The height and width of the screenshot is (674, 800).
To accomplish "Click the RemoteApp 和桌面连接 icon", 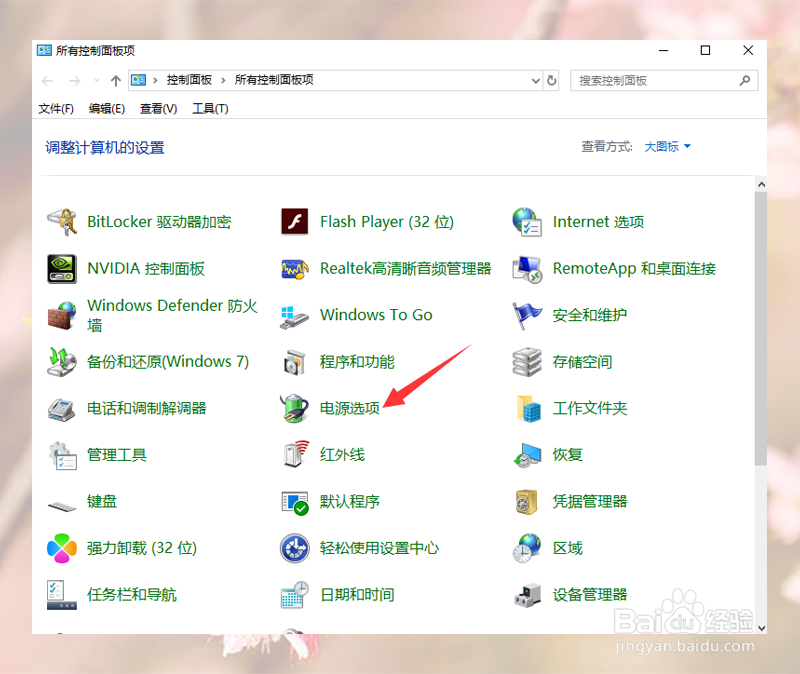I will (527, 269).
